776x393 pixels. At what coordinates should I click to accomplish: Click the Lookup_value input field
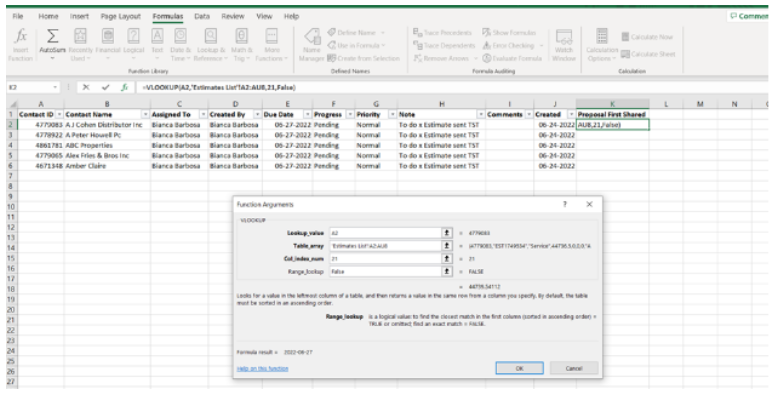click(385, 233)
